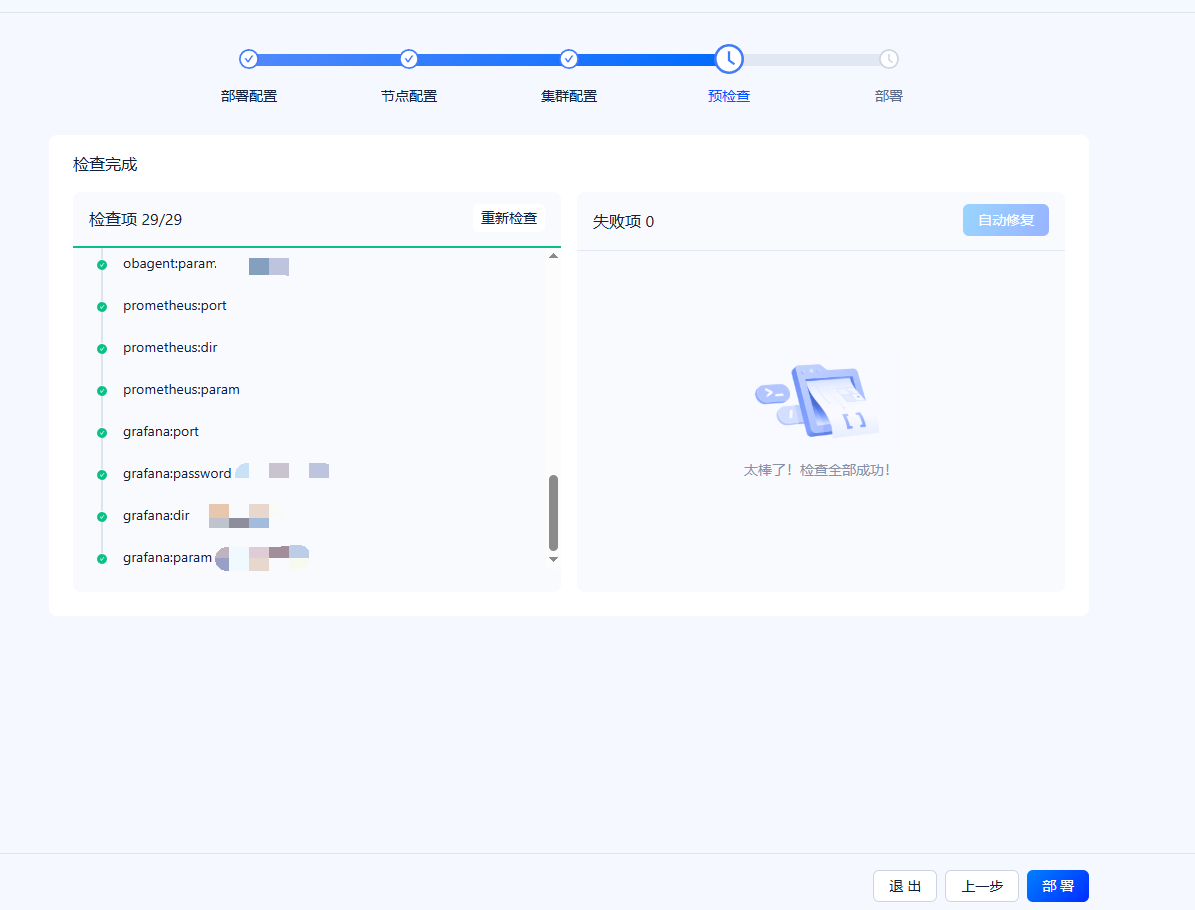Click the 部署配置 step checkmark icon
The width and height of the screenshot is (1195, 910).
pyautogui.click(x=248, y=59)
